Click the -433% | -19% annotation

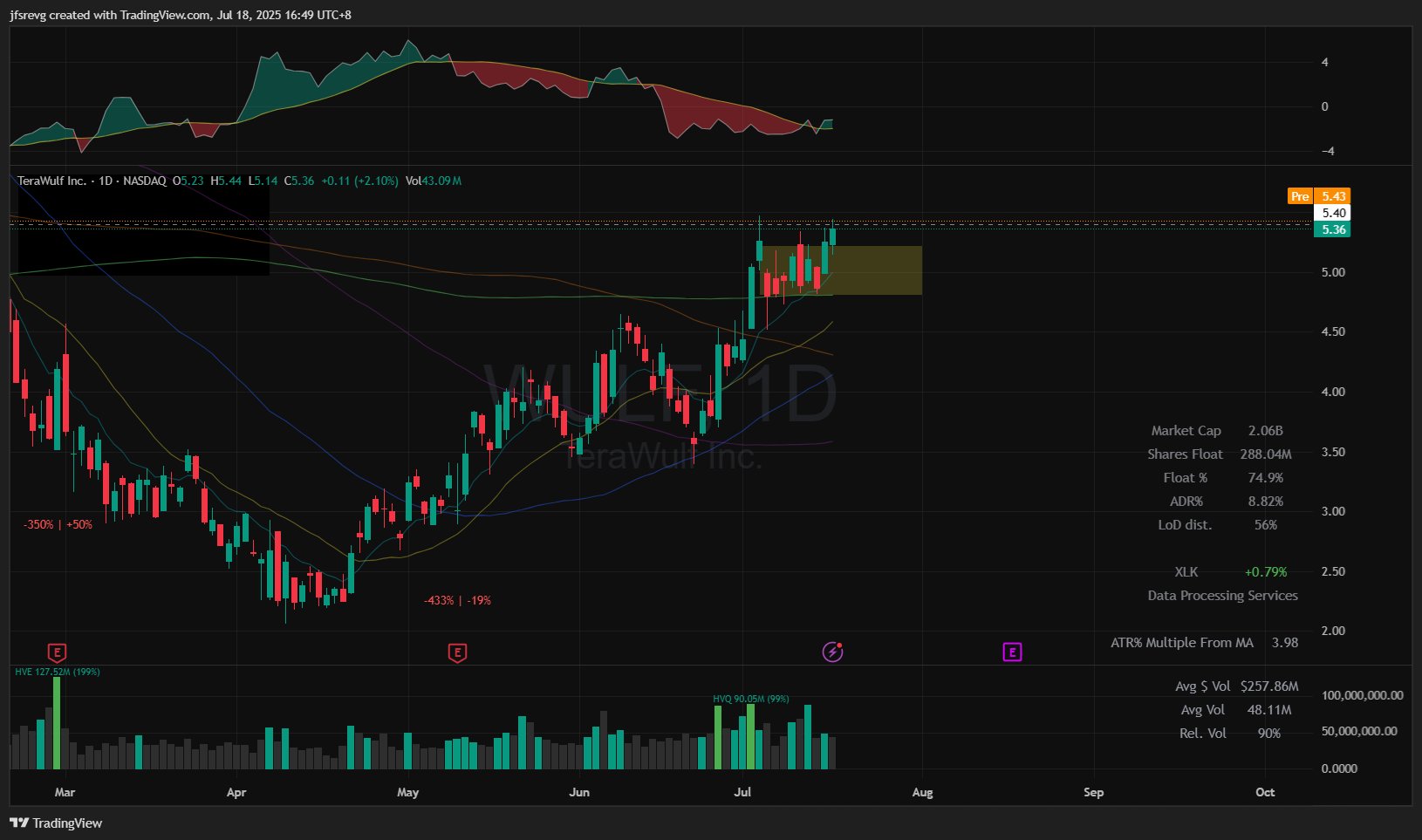(457, 600)
